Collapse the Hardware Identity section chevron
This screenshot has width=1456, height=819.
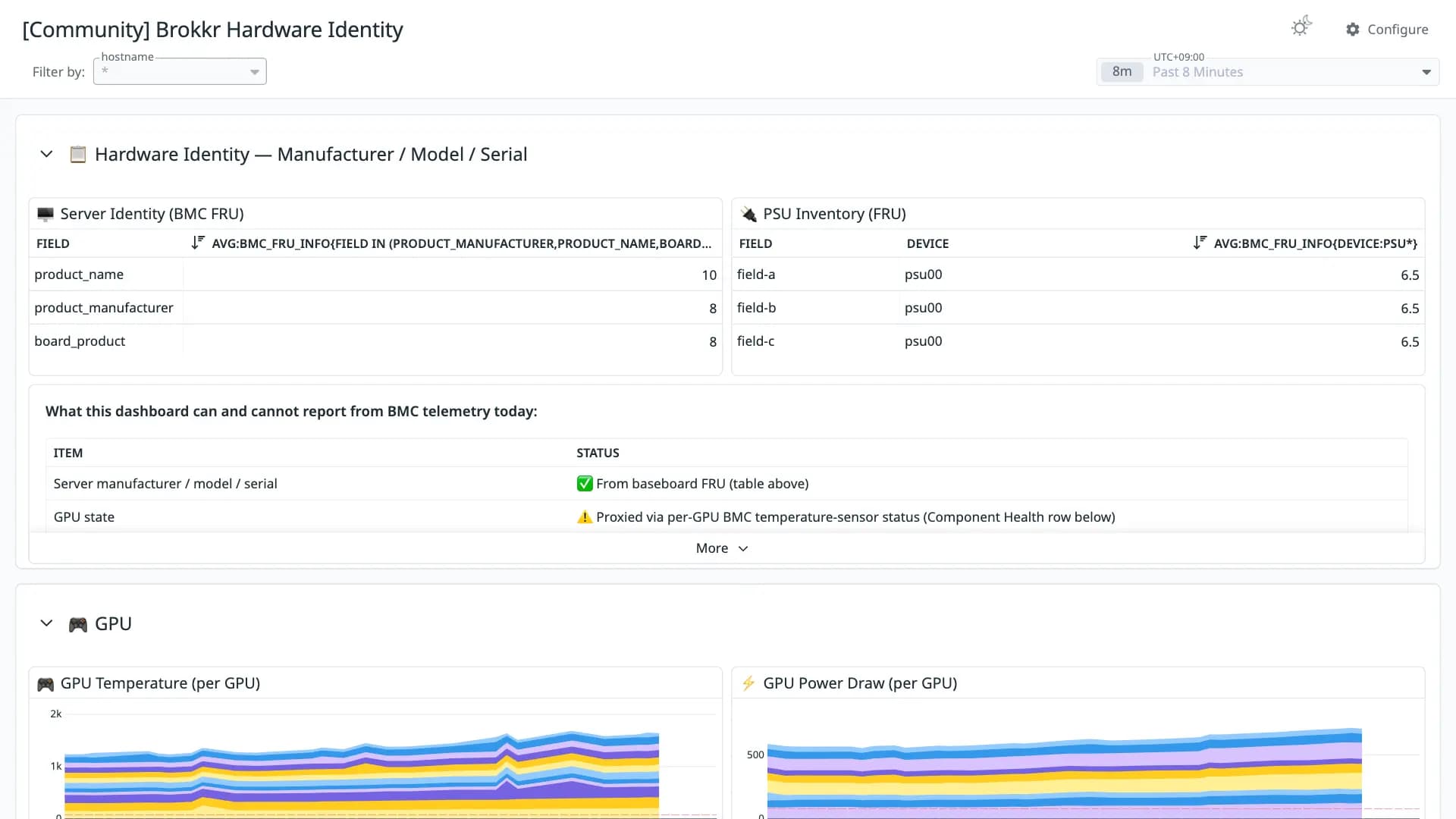coord(46,154)
